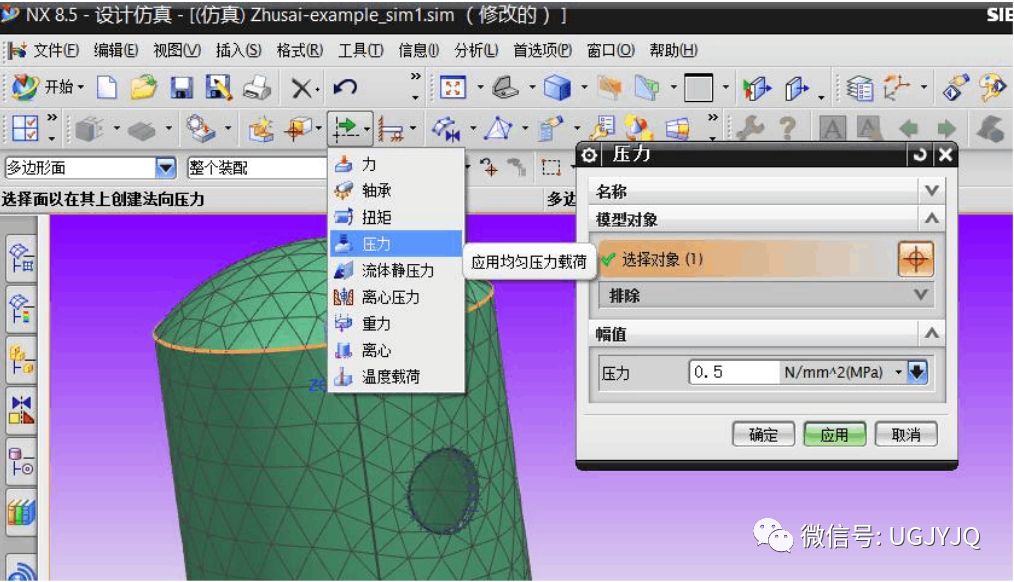Viewport: 1014px width, 582px height.
Task: Open the 多边形面 filter dropdown
Action: [x=166, y=168]
